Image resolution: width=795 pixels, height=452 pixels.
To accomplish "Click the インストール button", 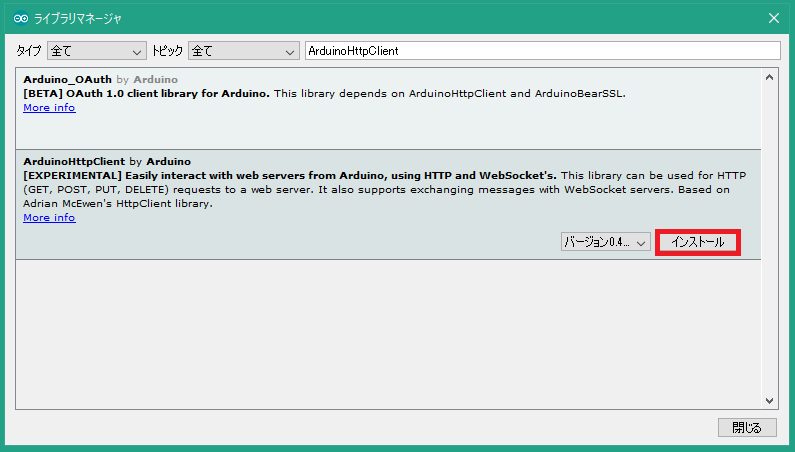I will (x=698, y=242).
